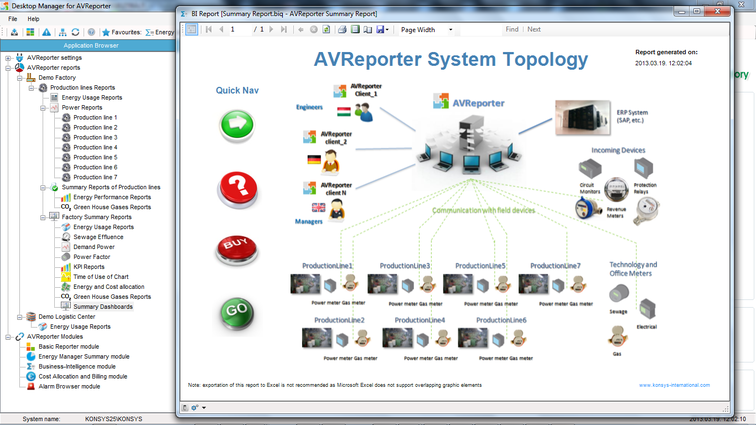Viewport: 756px width, 425px height.
Task: Select Production line 1 report
Action: tap(95, 118)
